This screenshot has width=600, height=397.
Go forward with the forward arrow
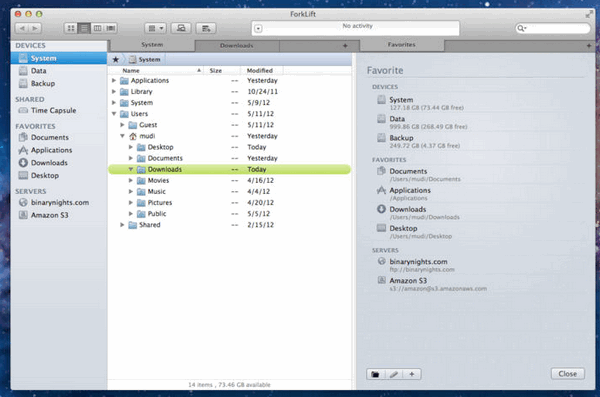35,28
